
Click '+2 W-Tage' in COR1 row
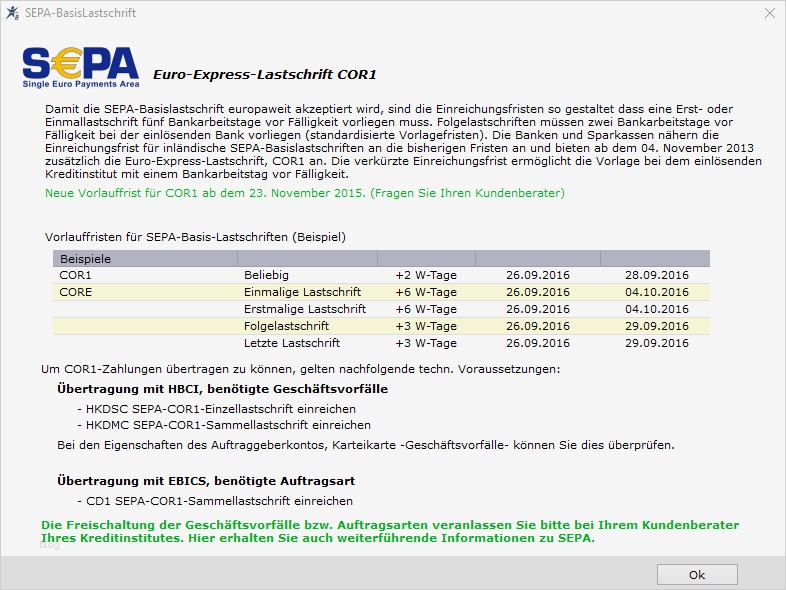[426, 275]
